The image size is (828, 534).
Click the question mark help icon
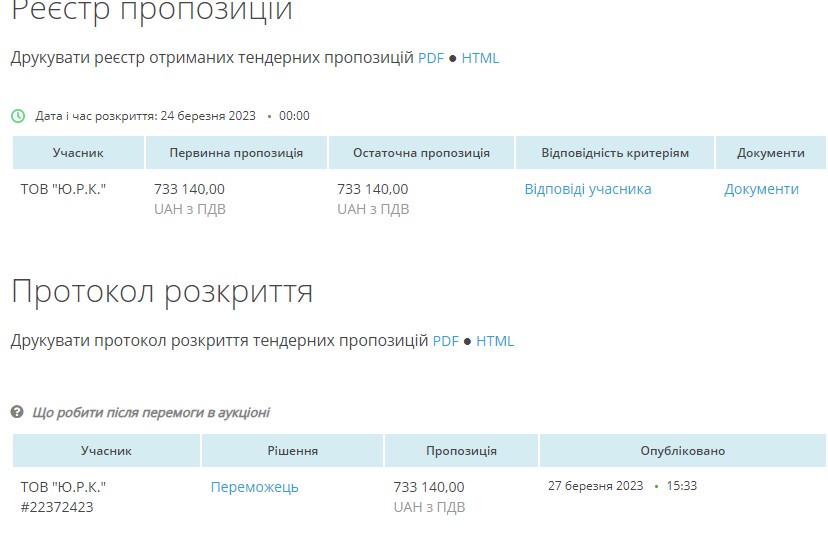pos(17,412)
